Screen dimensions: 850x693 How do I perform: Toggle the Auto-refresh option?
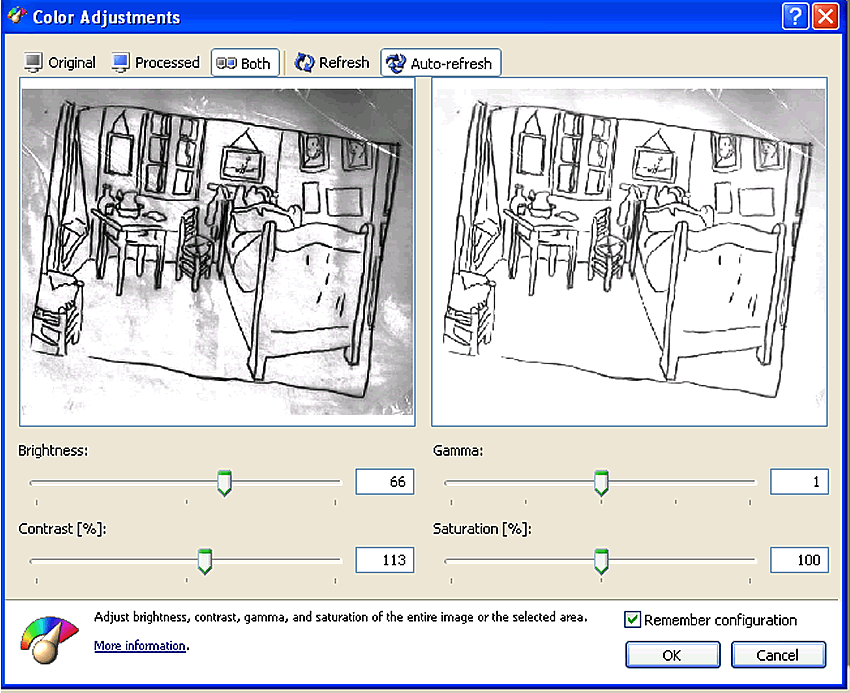pyautogui.click(x=441, y=63)
